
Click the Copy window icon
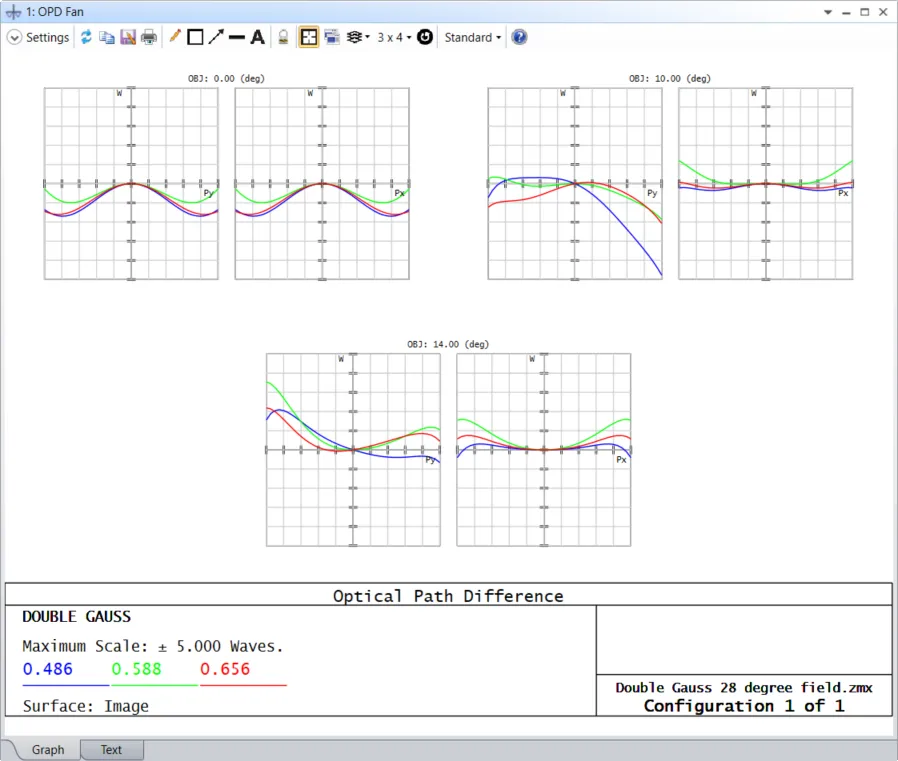tap(106, 37)
